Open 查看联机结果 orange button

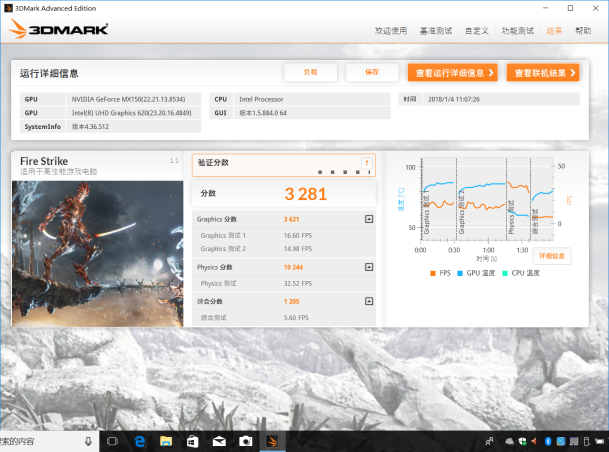coord(543,73)
